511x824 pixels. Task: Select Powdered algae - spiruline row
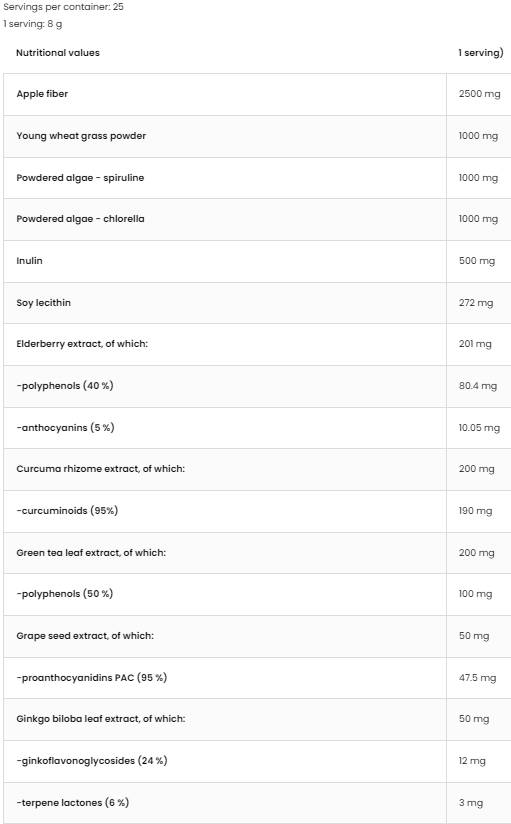tap(257, 178)
